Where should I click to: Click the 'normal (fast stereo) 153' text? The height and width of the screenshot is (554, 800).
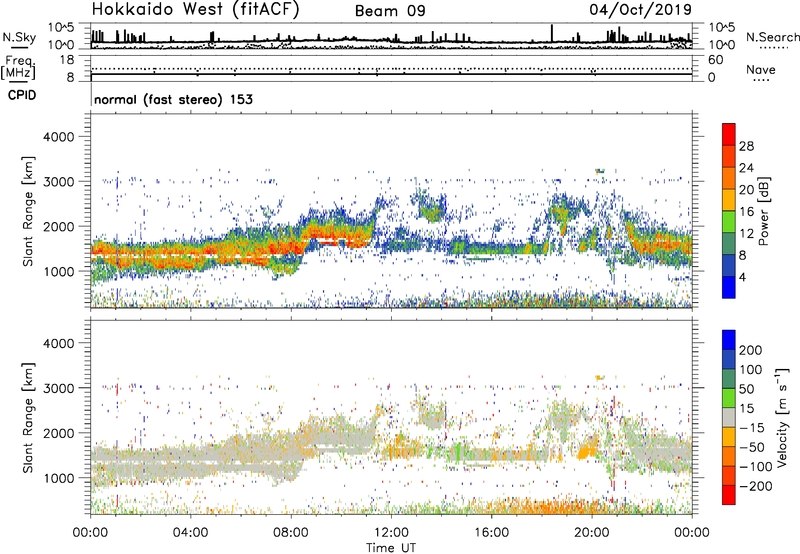pyautogui.click(x=173, y=99)
